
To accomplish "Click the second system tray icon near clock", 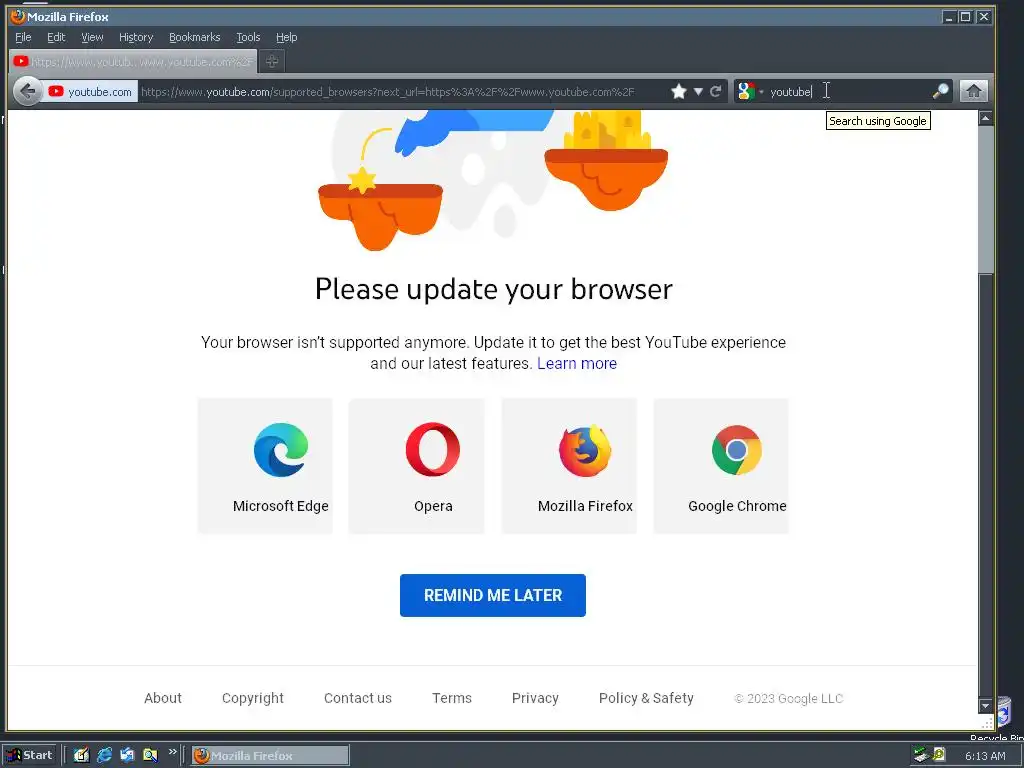I will pyautogui.click(x=939, y=755).
